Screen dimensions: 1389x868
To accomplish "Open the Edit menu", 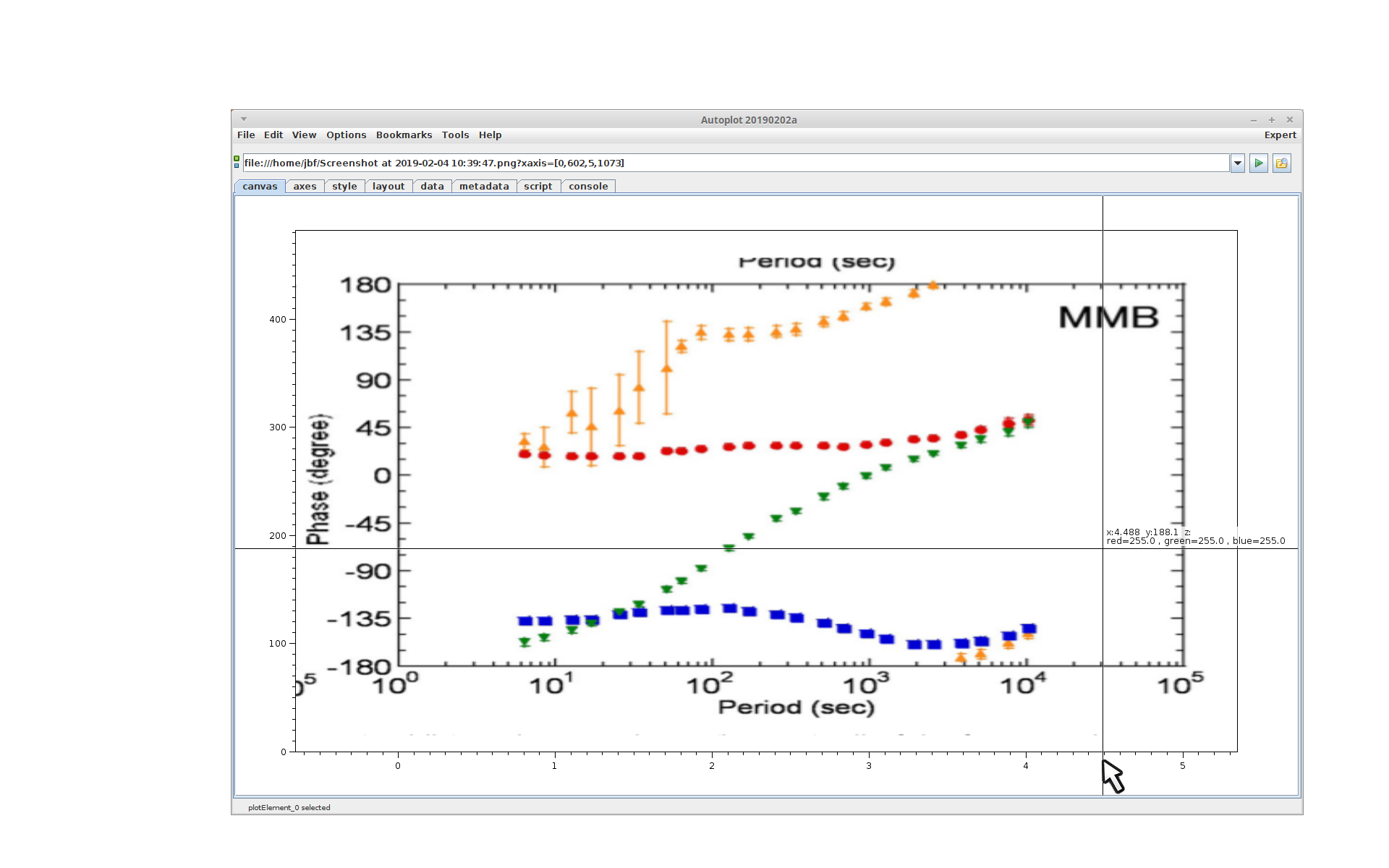I will point(273,135).
